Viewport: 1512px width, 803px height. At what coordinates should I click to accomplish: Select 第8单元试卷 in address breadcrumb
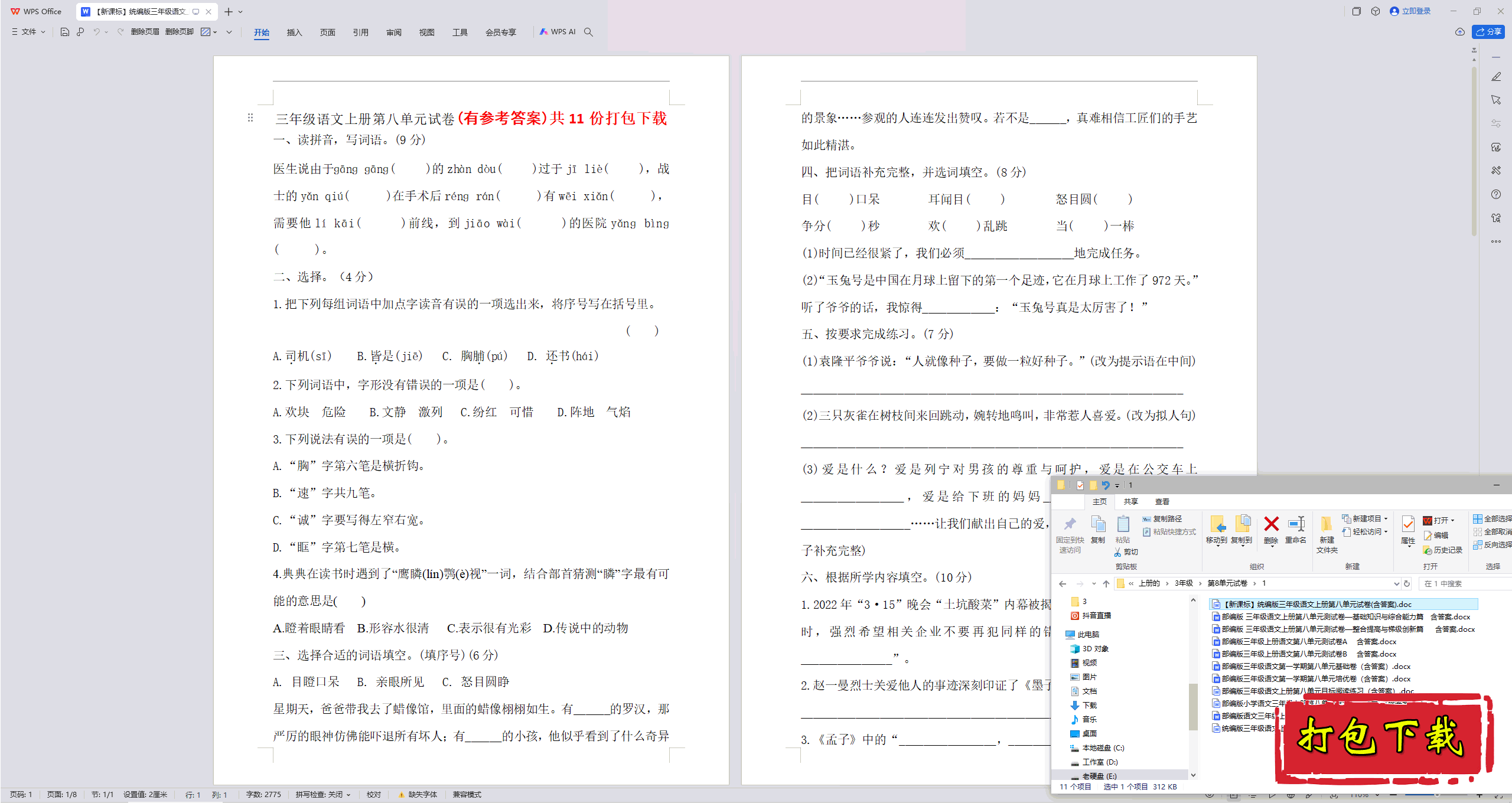point(1227,583)
